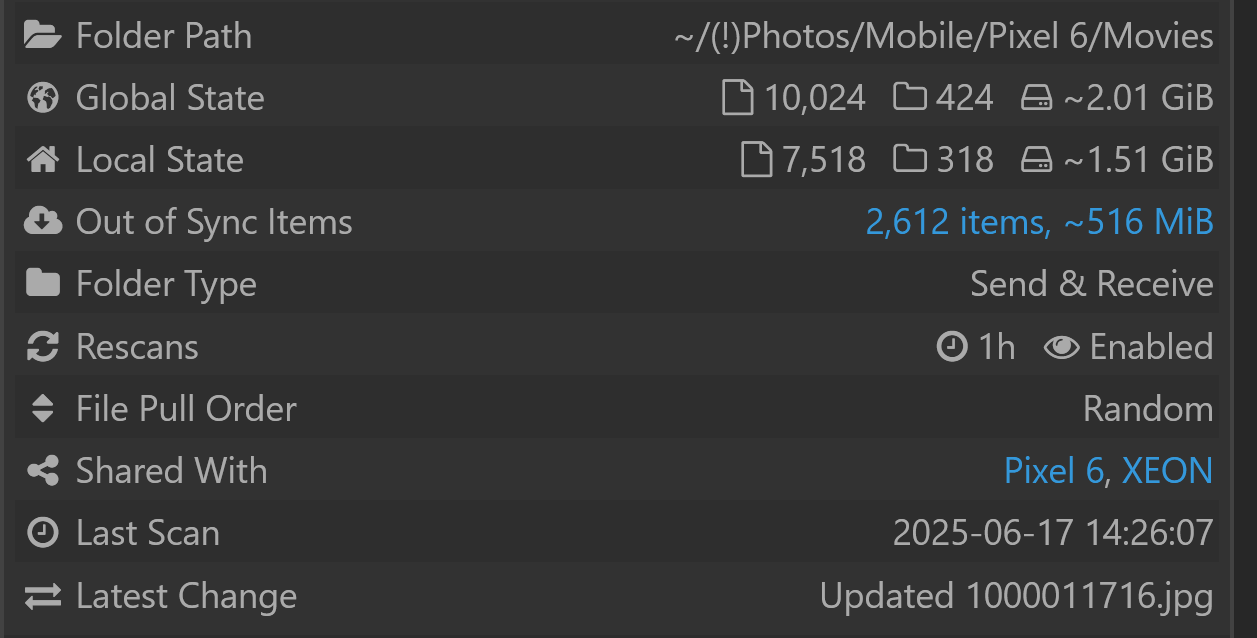The width and height of the screenshot is (1257, 638).
Task: Click the refresh arrows icon beside Rescans
Action: [x=42, y=347]
